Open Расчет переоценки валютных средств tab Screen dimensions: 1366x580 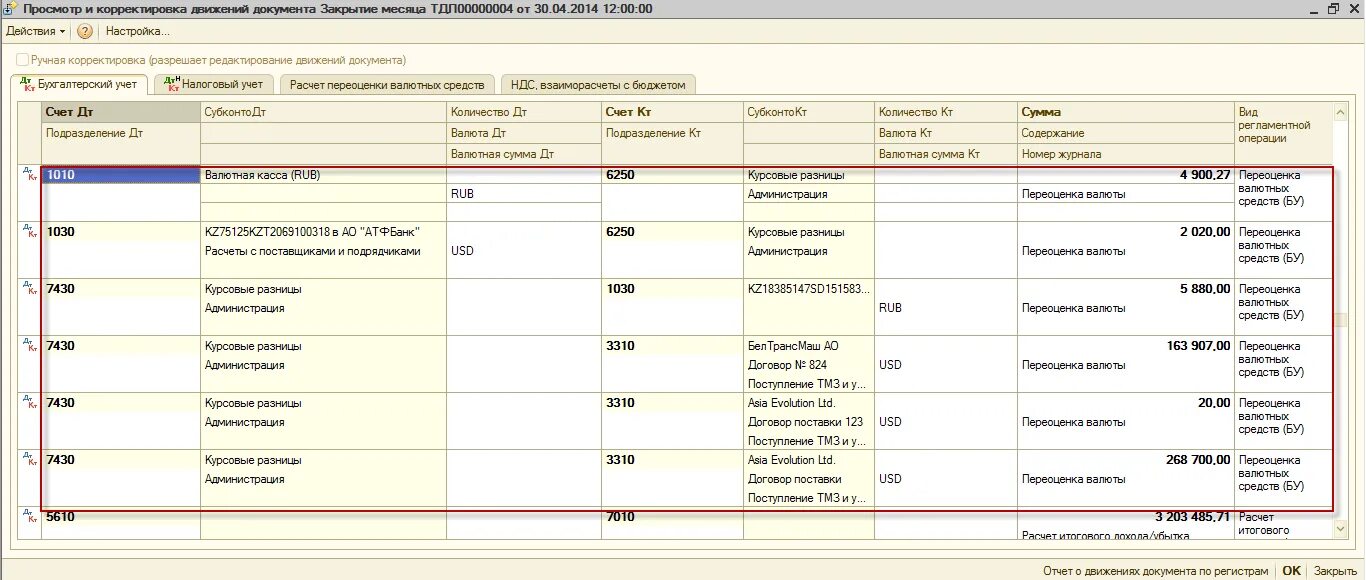(x=388, y=85)
